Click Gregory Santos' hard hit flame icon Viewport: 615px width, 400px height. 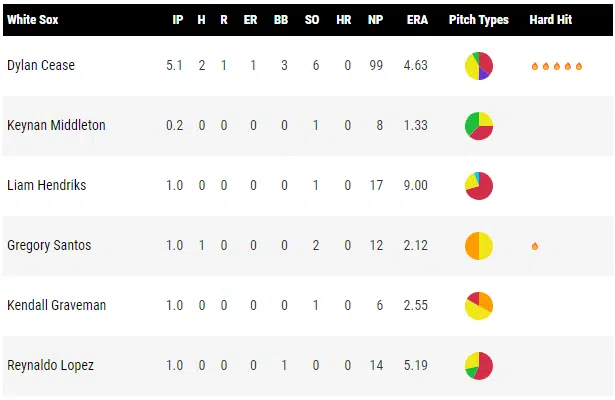click(x=535, y=246)
